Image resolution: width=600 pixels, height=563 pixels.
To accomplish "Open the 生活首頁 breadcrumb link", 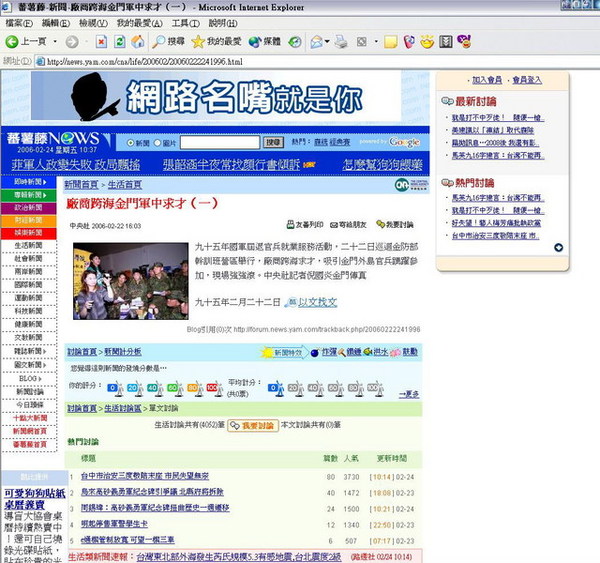I will 125,185.
